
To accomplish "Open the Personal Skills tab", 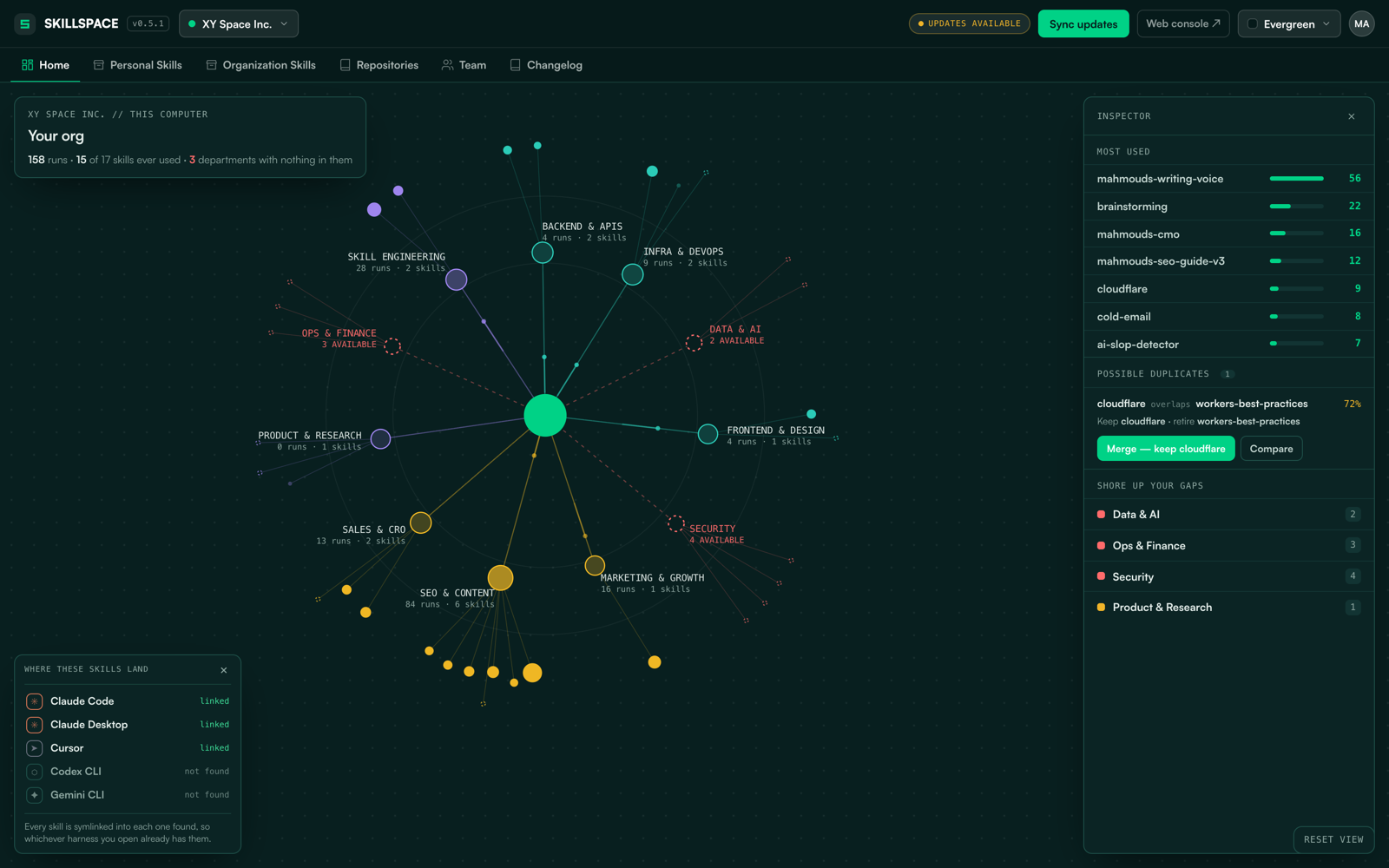I will (x=138, y=65).
